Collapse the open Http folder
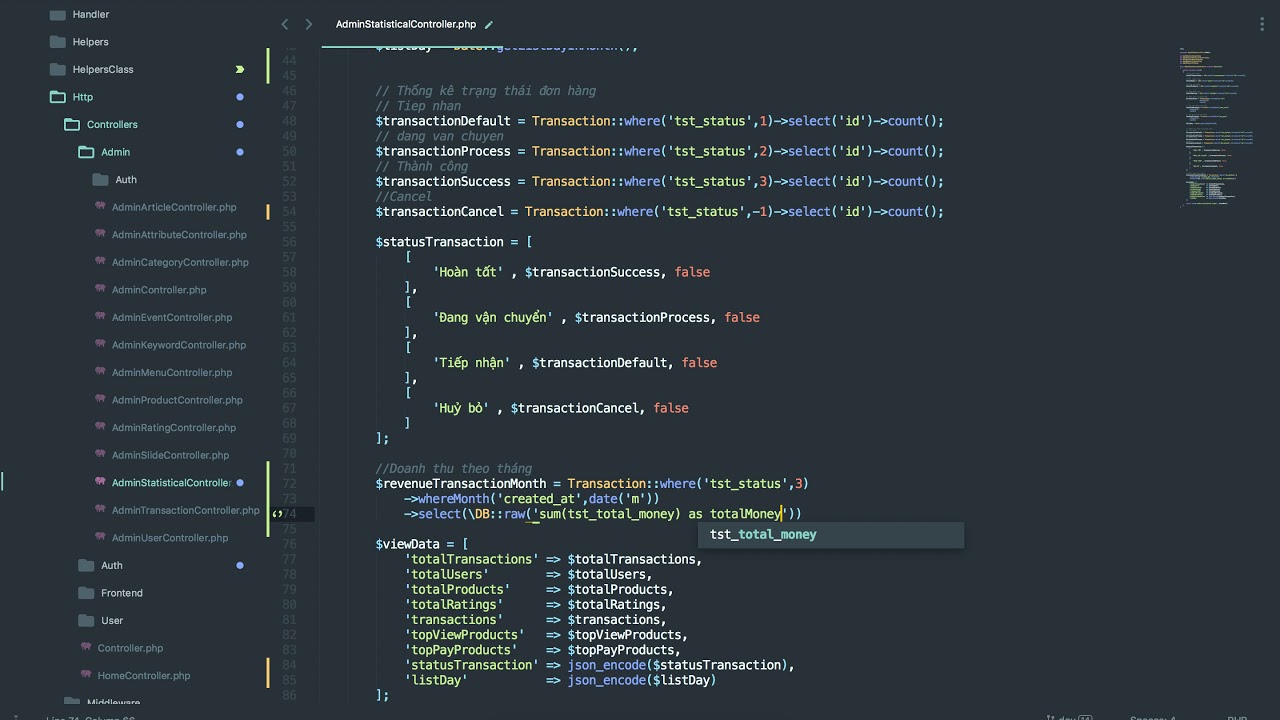Image resolution: width=1280 pixels, height=720 pixels. click(x=57, y=97)
